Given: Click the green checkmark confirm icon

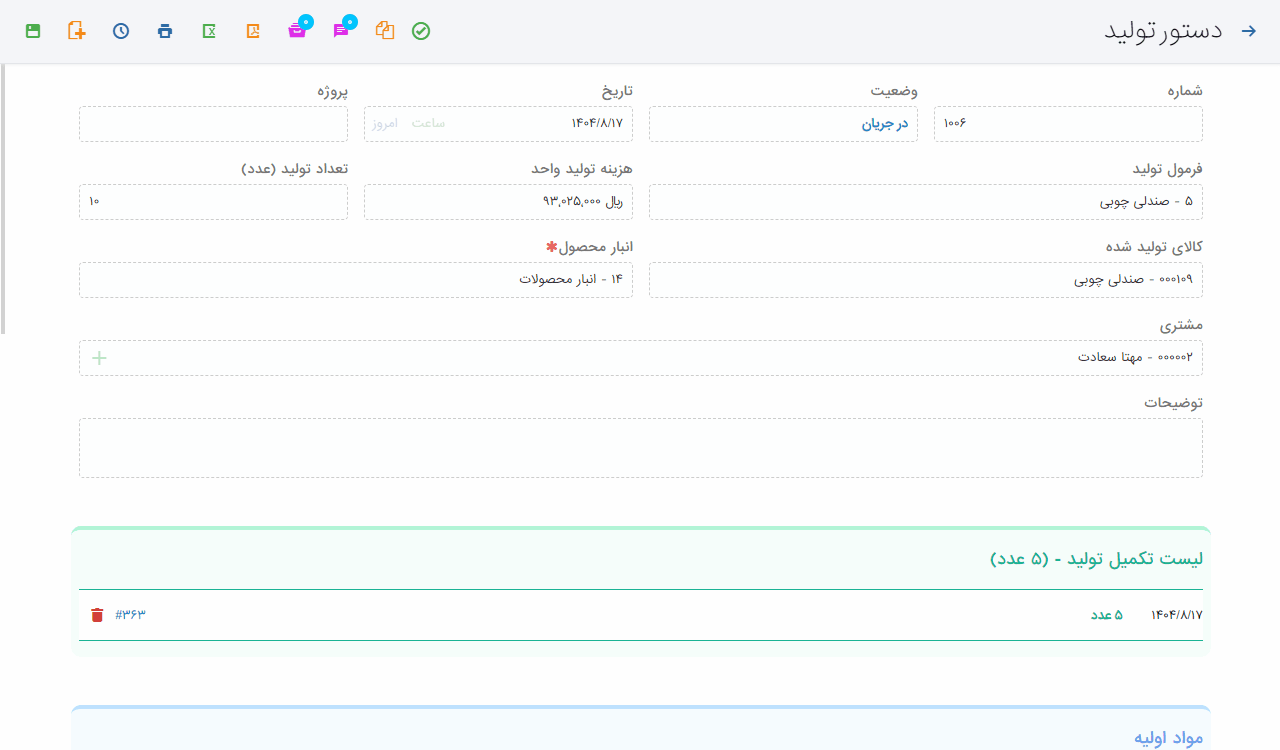Looking at the screenshot, I should click(x=421, y=31).
